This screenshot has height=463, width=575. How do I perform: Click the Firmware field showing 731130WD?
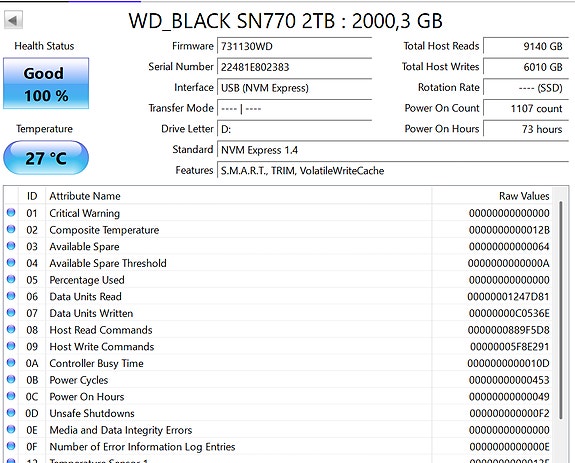[x=294, y=47]
